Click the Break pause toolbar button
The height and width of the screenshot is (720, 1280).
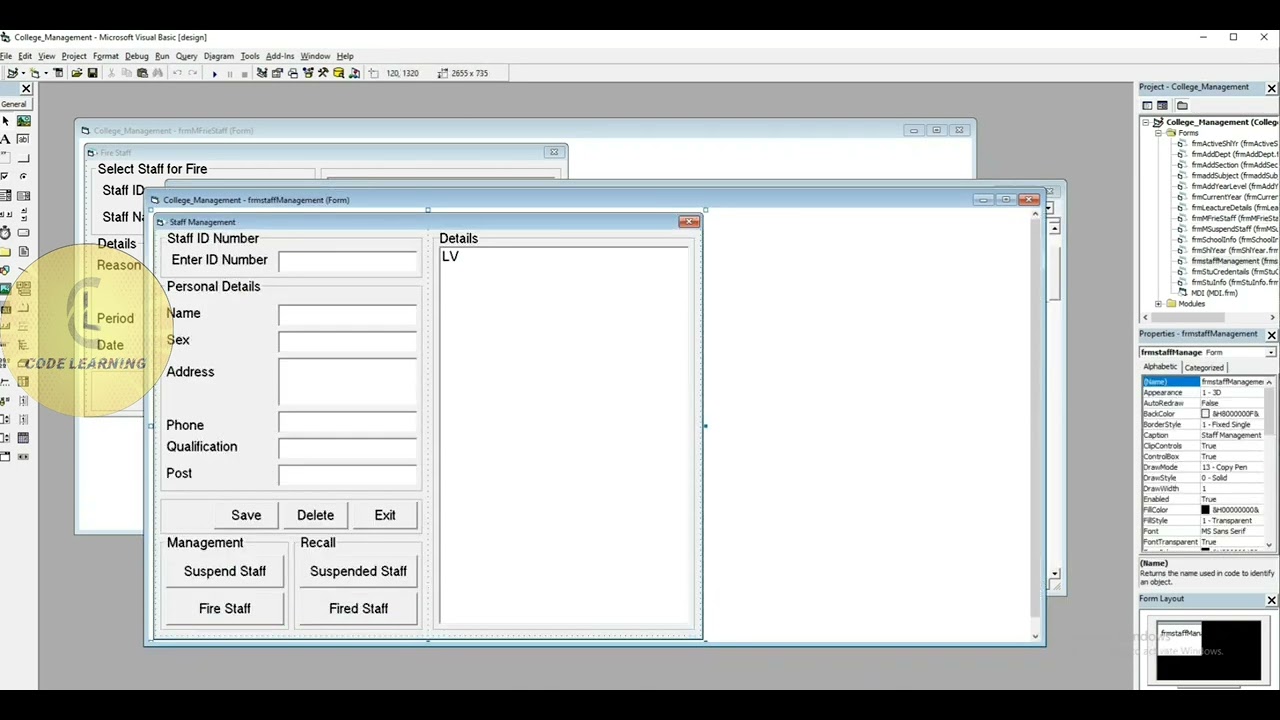pyautogui.click(x=230, y=73)
